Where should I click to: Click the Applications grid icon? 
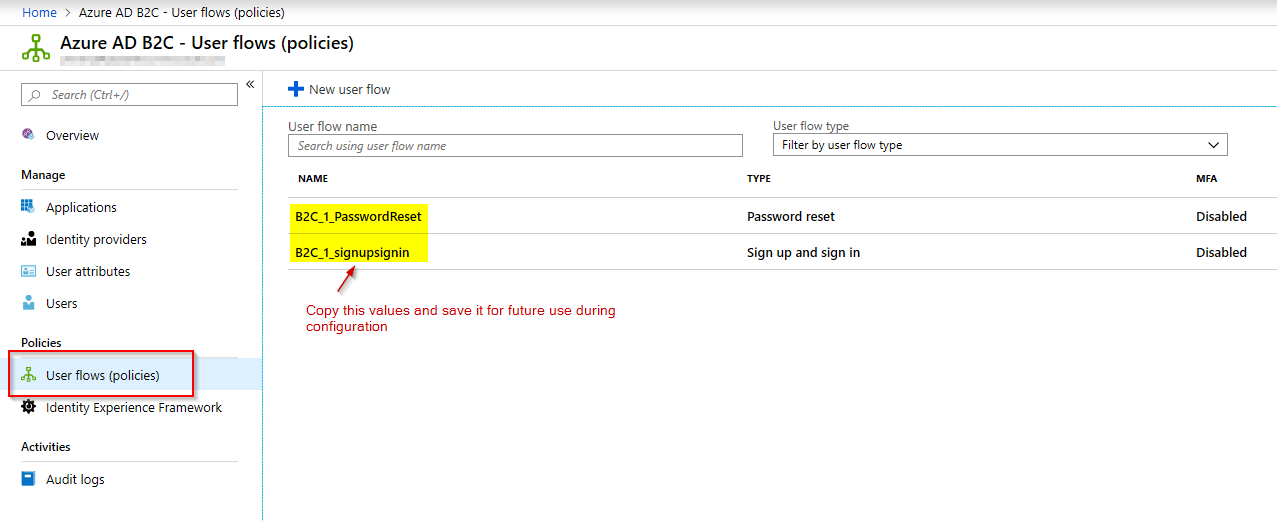tap(28, 207)
